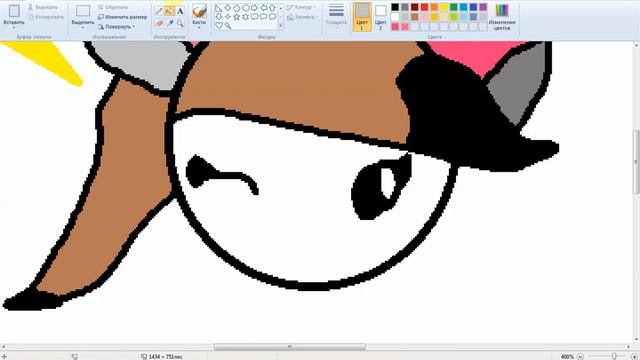This screenshot has height=360, width=640.
Task: Choose the diamond shape
Action: (228, 8)
